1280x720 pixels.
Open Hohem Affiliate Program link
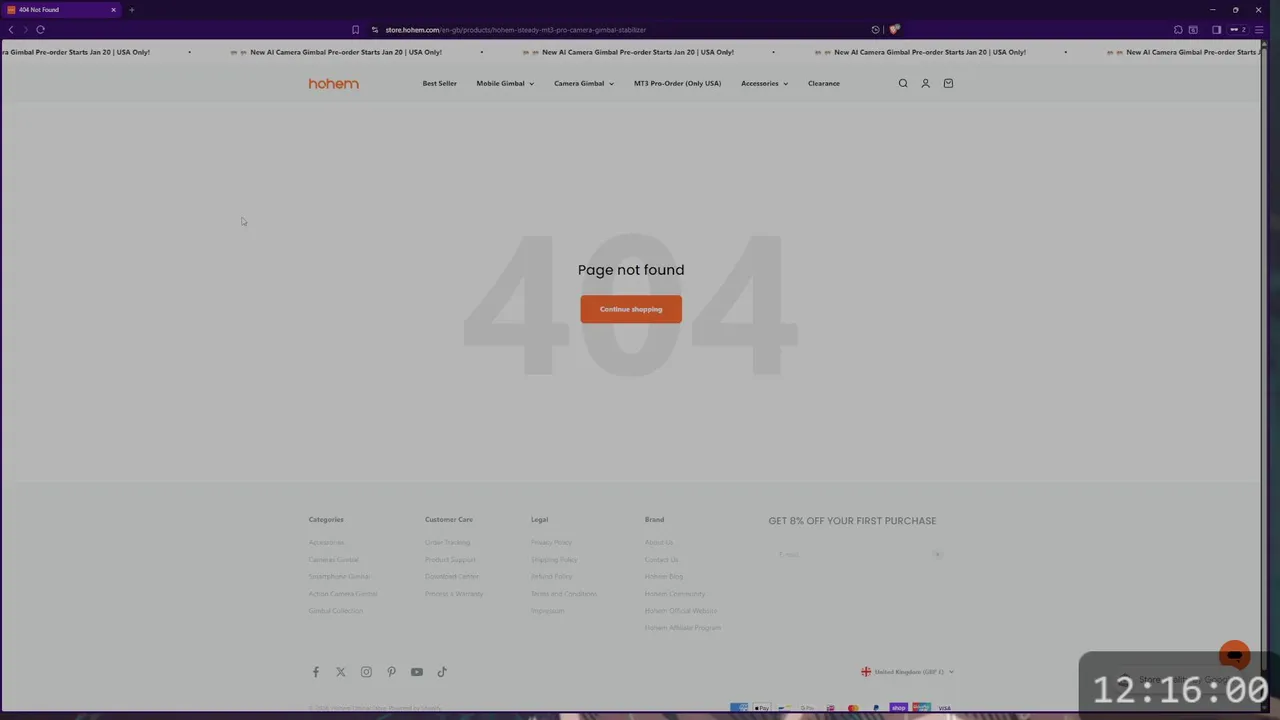click(683, 628)
